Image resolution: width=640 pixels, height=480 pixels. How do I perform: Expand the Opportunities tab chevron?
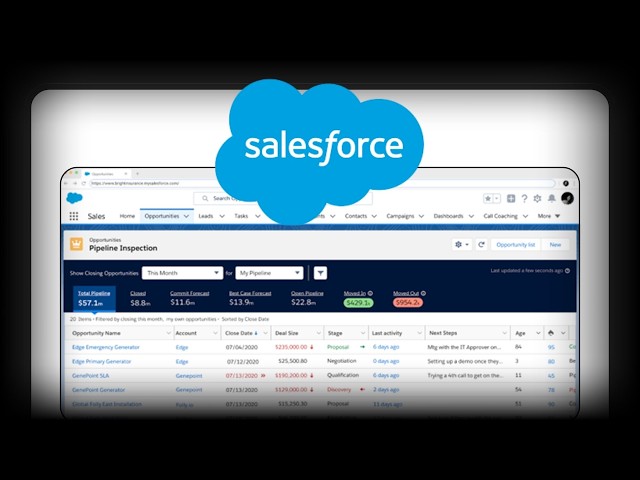pos(187,216)
